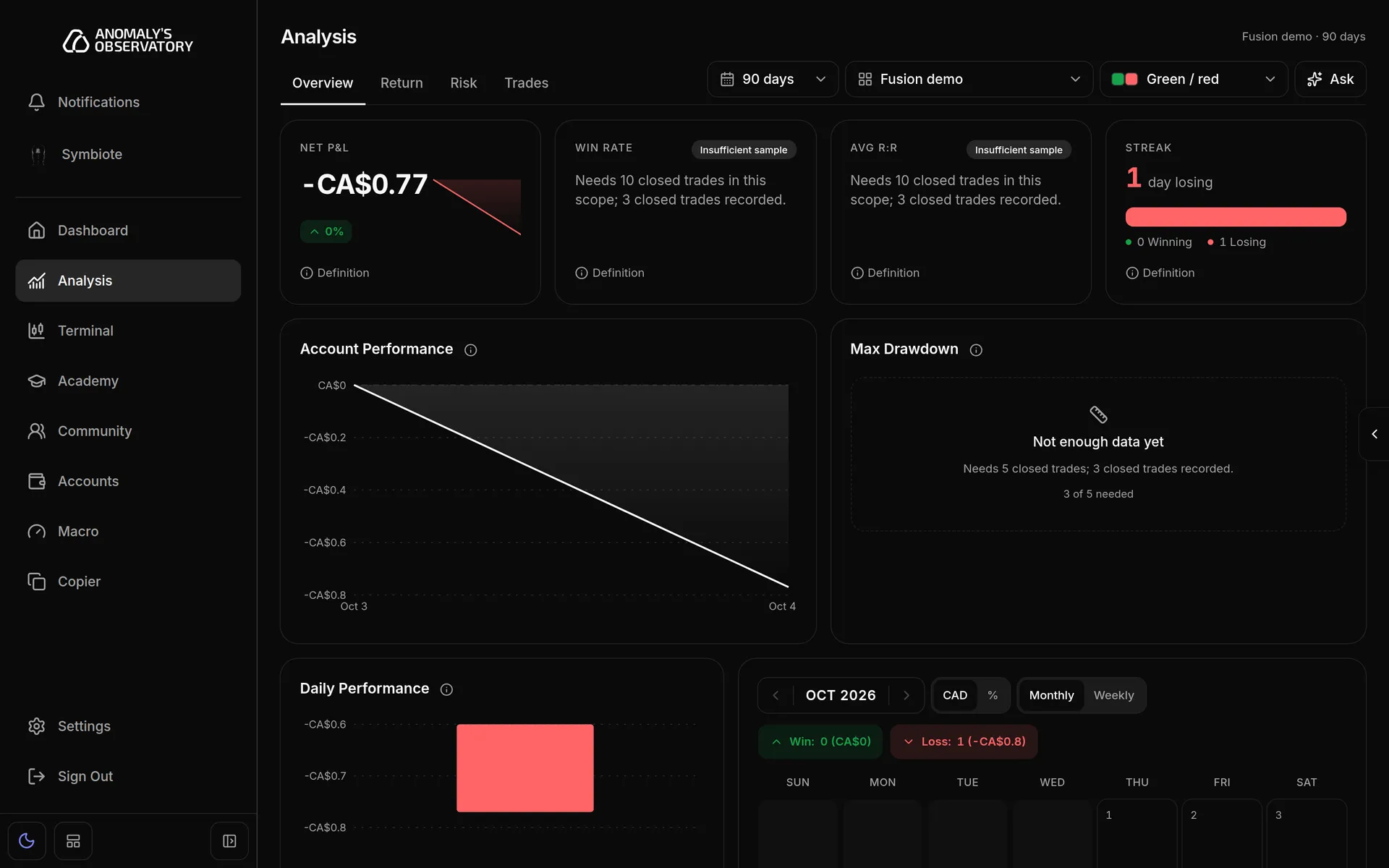1389x868 pixels.
Task: Click the Ask AI button
Action: pos(1330,79)
